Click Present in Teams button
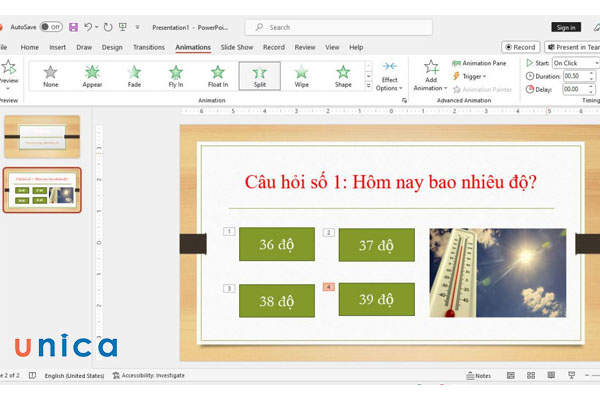600x400 pixels. coord(573,47)
